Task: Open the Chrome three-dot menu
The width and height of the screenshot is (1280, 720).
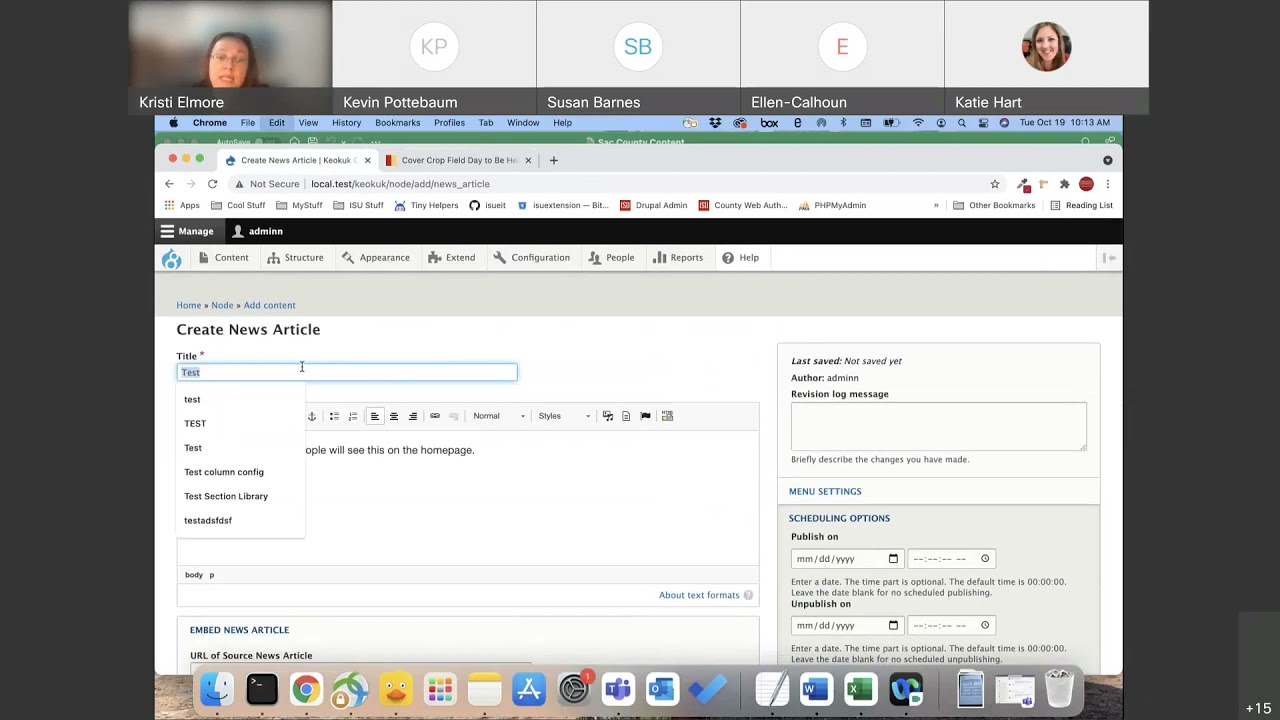Action: 1107,184
